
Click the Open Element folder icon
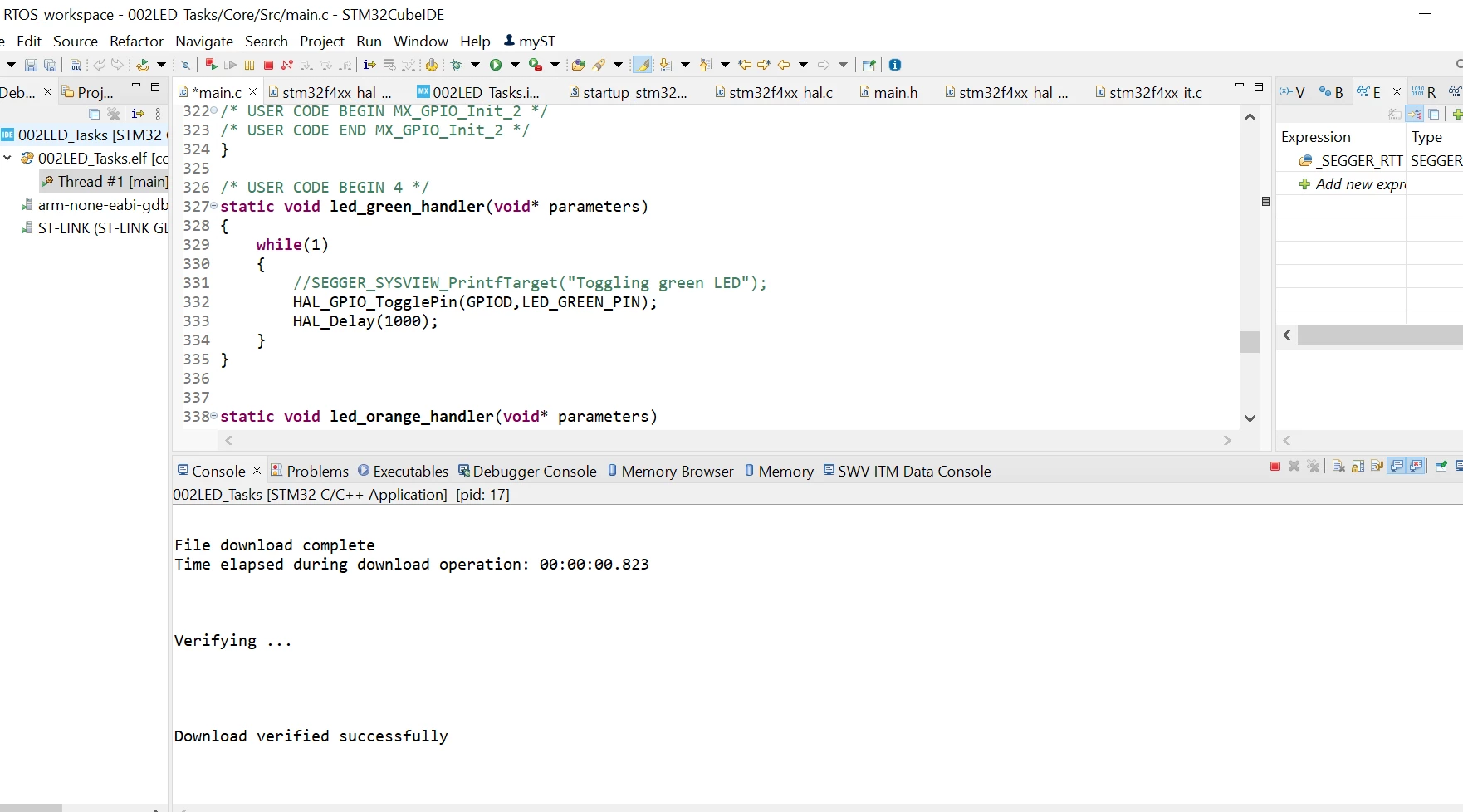click(579, 65)
